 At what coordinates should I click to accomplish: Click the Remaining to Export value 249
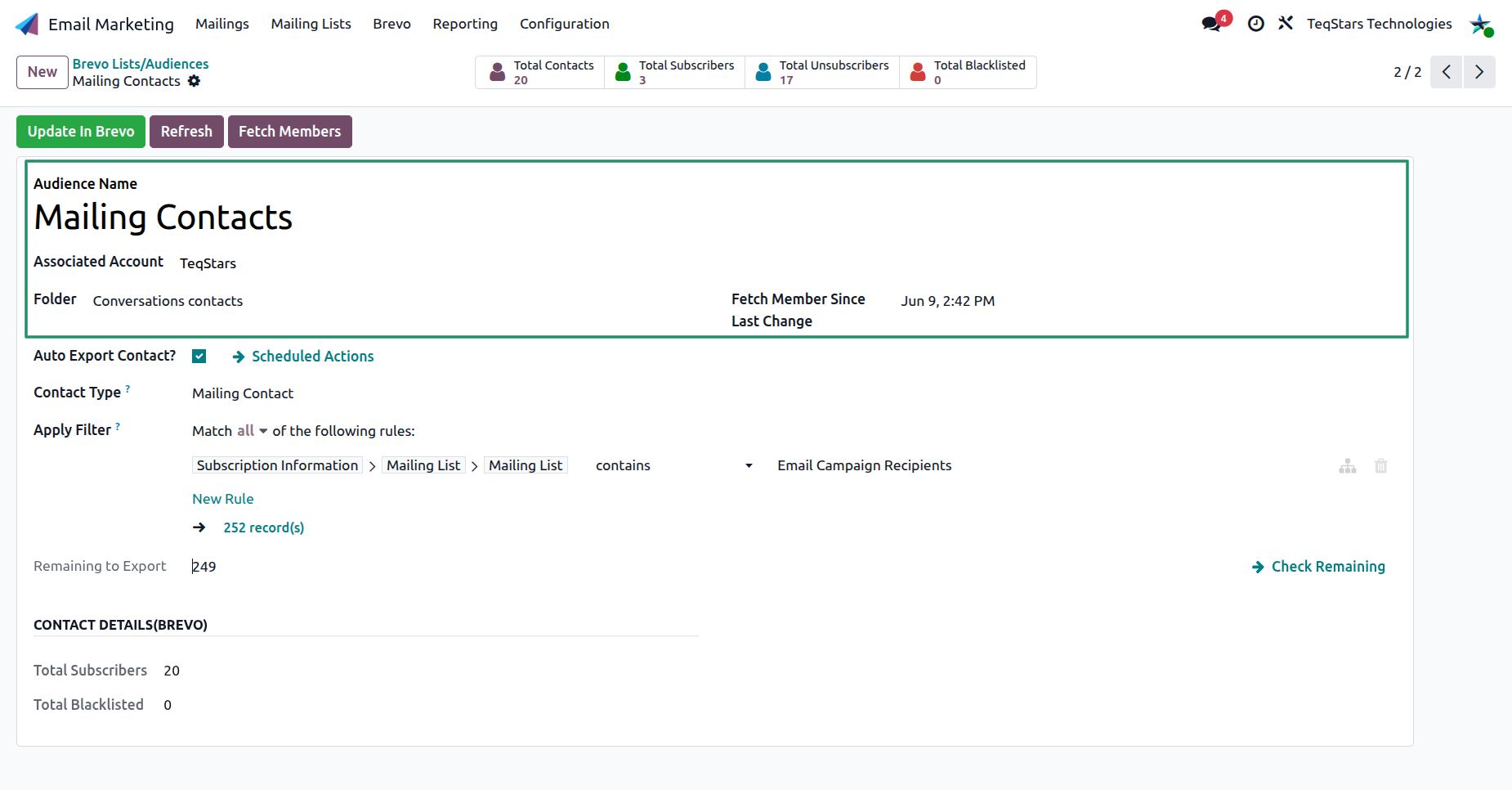[204, 567]
